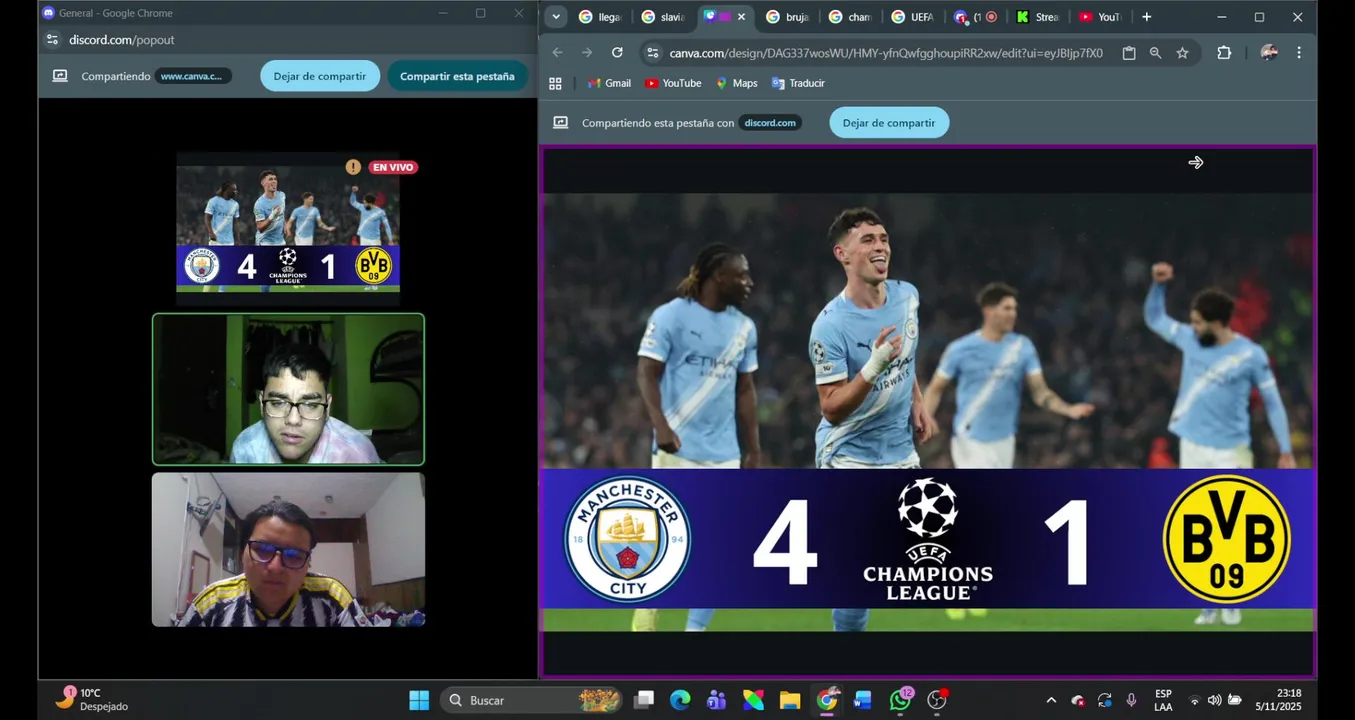Click the clipboard icon in the address bar
1355x720 pixels.
click(x=1129, y=53)
